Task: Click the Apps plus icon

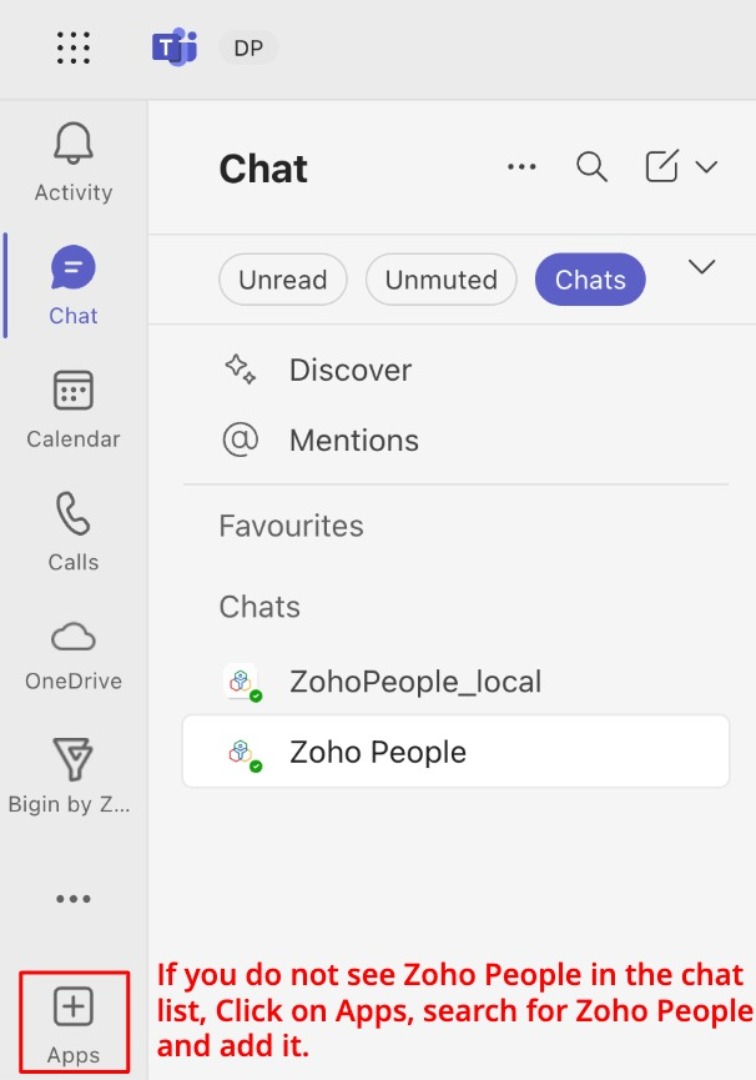Action: pyautogui.click(x=73, y=1008)
